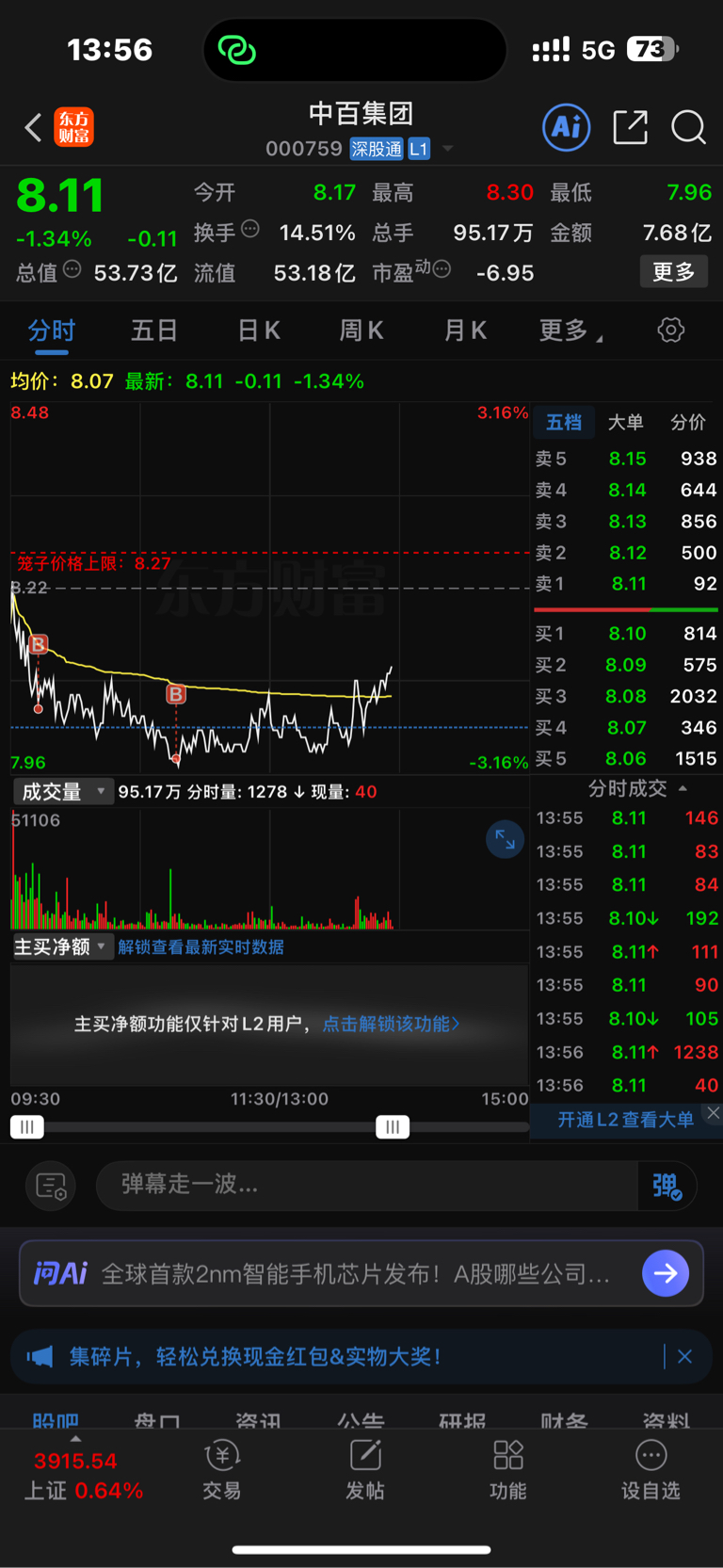Tap the back arrow icon
The width and height of the screenshot is (723, 1568).
pyautogui.click(x=33, y=127)
